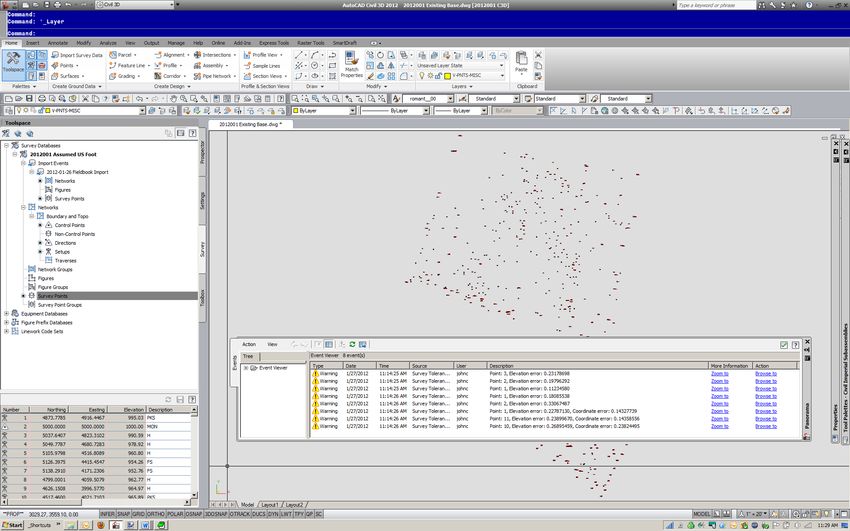Expand the Linework Code Sets tree node
This screenshot has height=531, width=850.
tap(7, 331)
